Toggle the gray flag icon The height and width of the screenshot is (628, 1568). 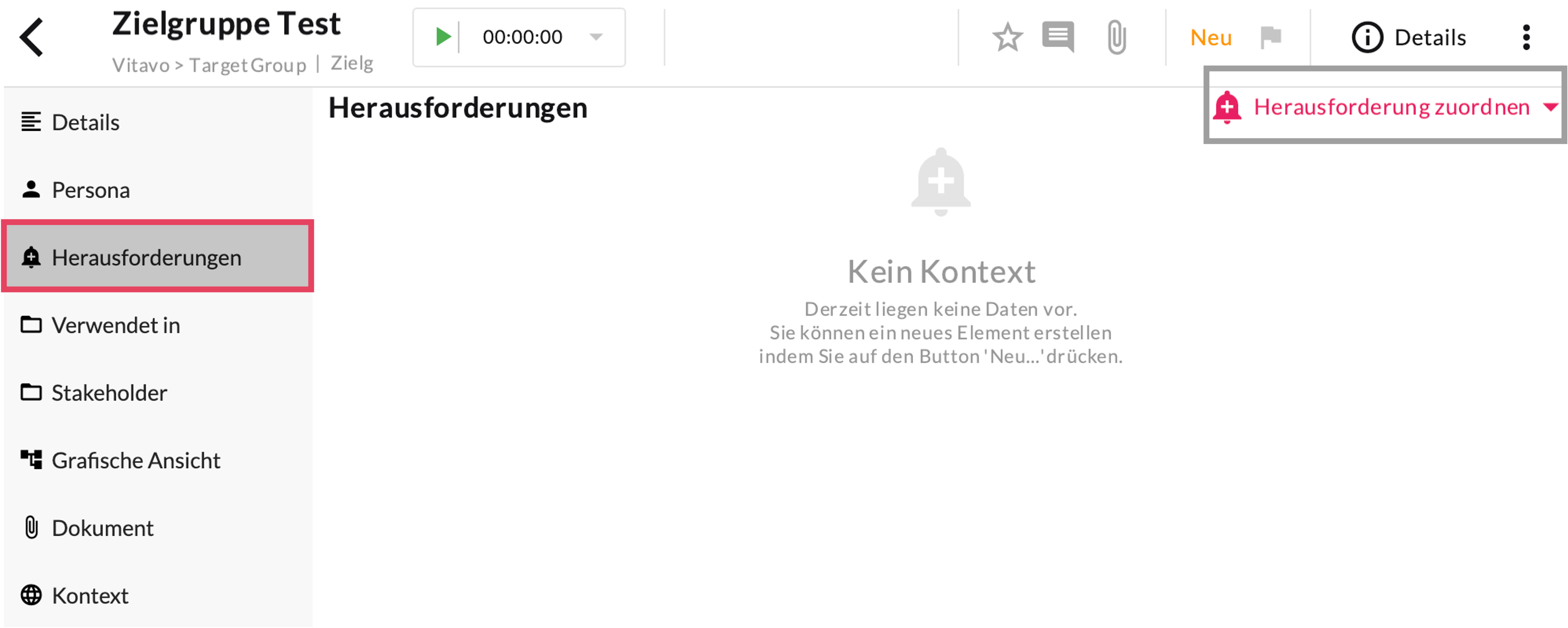[1270, 37]
